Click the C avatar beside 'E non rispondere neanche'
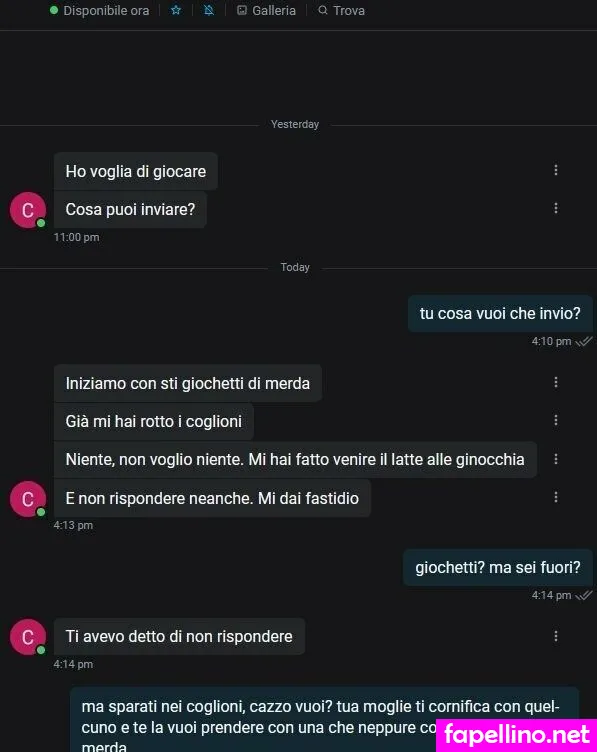Viewport: 597px width, 752px height. (28, 499)
